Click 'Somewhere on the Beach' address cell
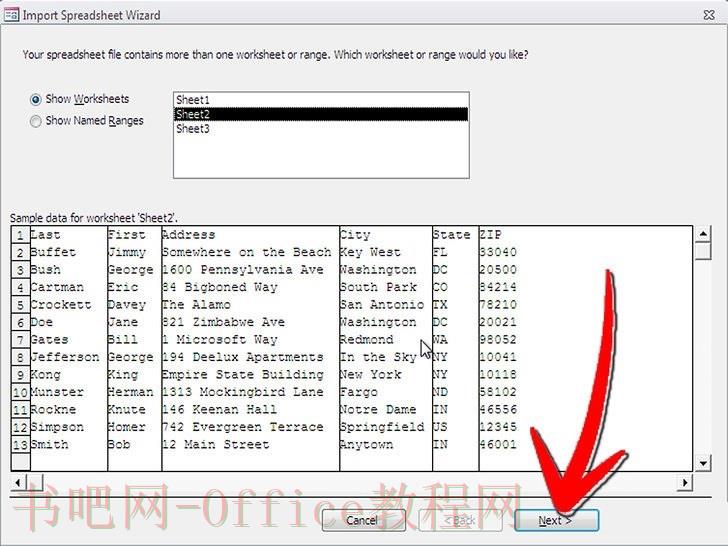The height and width of the screenshot is (546, 728). pos(251,253)
